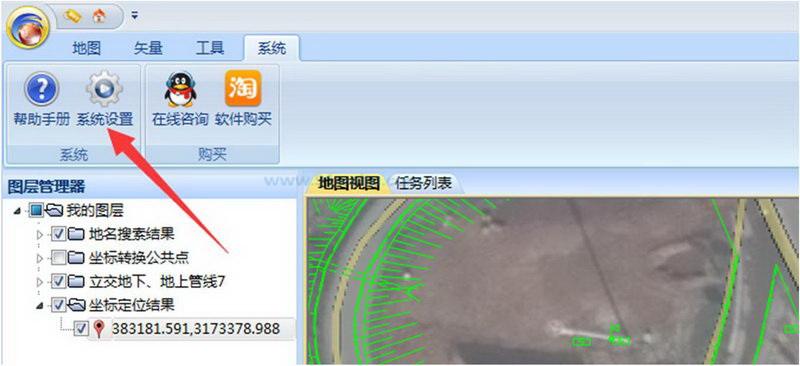
Task: Click the yellow tag quick access icon
Action: (x=73, y=16)
